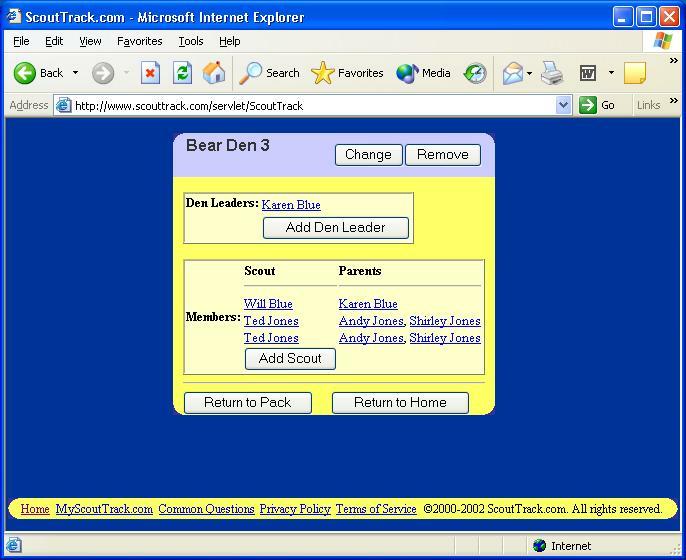
Task: Click the Return to Home button
Action: 400,402
